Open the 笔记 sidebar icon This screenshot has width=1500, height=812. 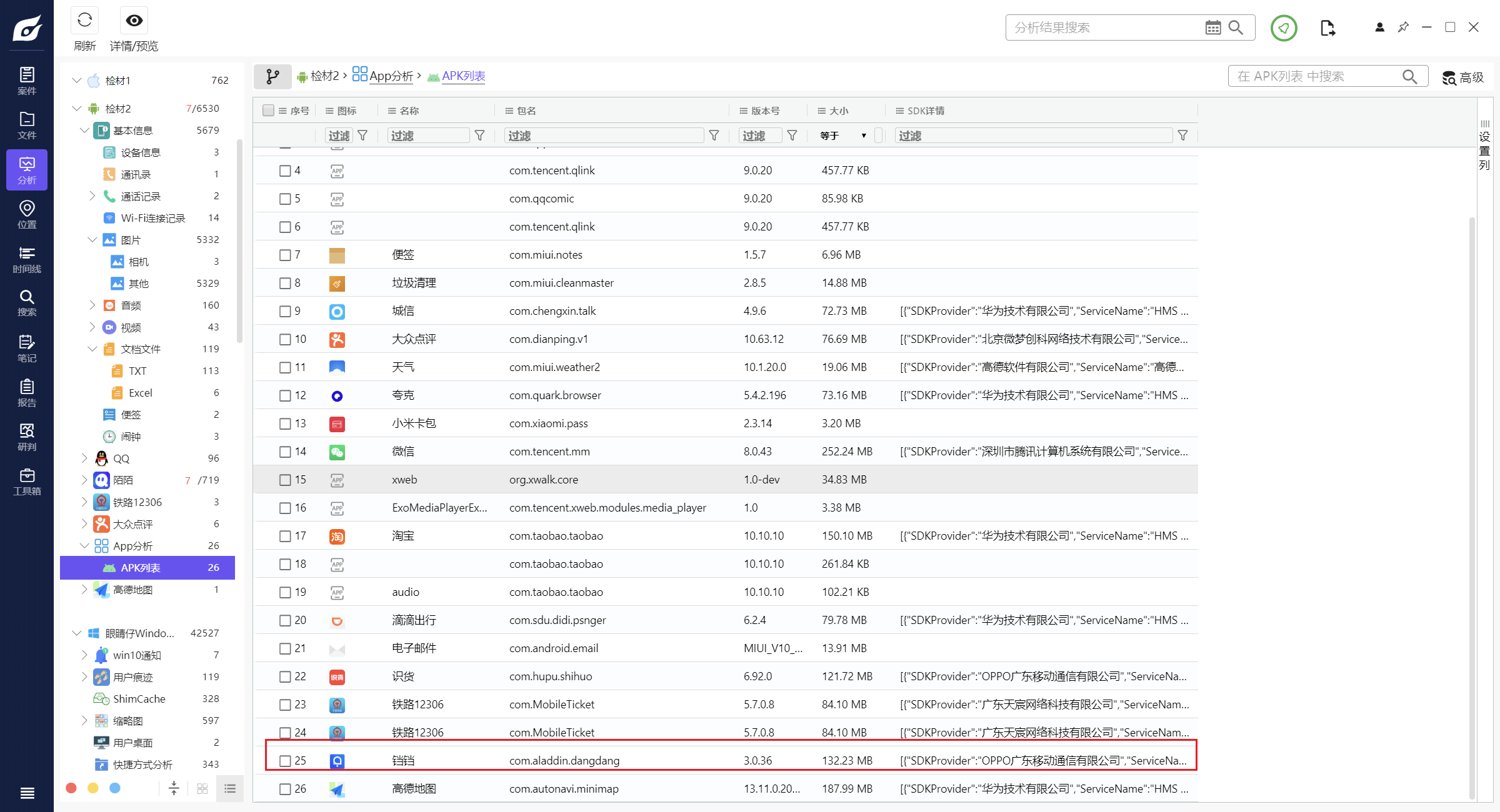coord(27,348)
